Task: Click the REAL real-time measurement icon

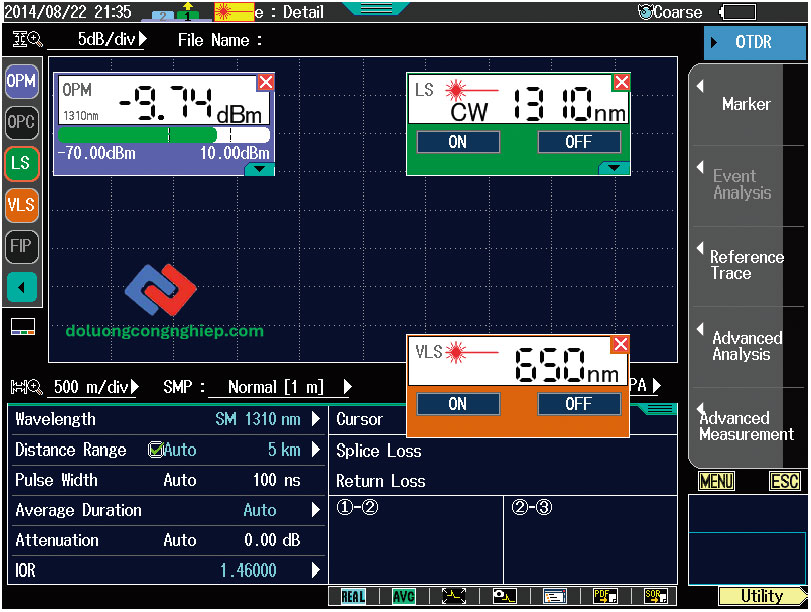Action: coord(353,596)
